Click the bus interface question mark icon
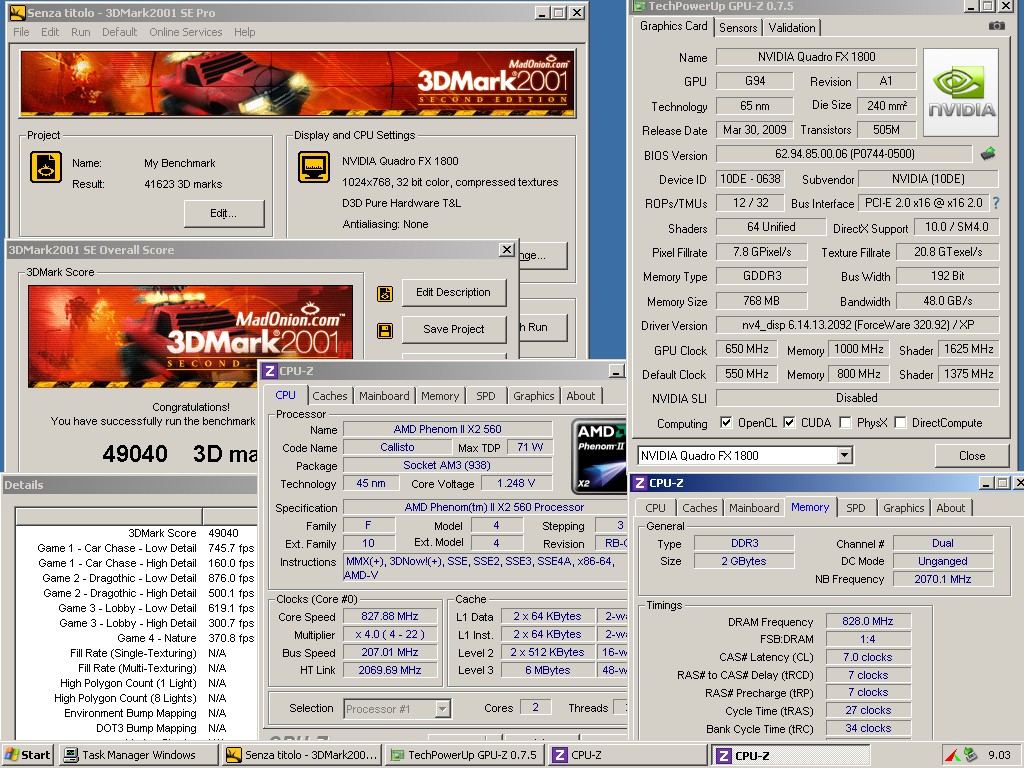Image resolution: width=1024 pixels, height=768 pixels. [996, 203]
